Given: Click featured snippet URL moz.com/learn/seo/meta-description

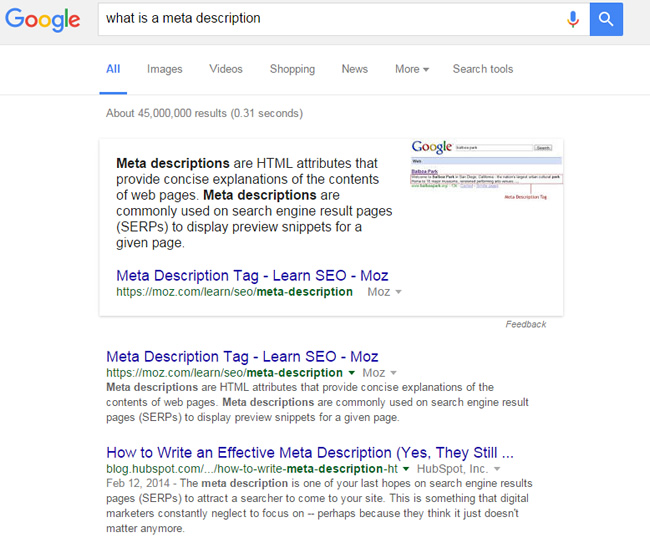Looking at the screenshot, I should click(x=234, y=292).
